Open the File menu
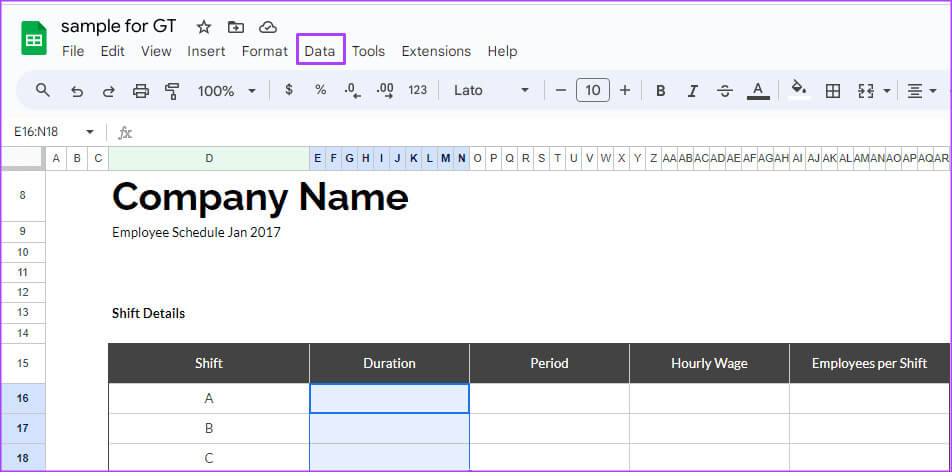The image size is (952, 472). coord(73,51)
